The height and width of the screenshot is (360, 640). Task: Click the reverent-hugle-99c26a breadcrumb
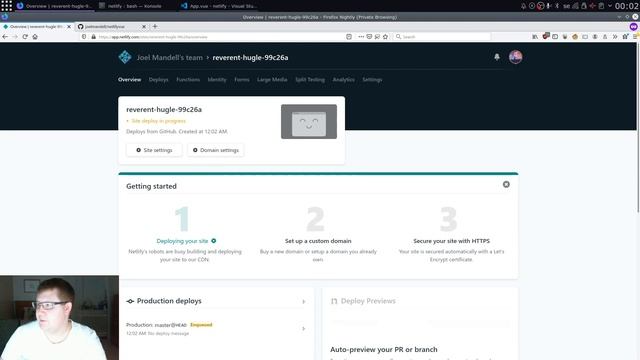(x=250, y=58)
